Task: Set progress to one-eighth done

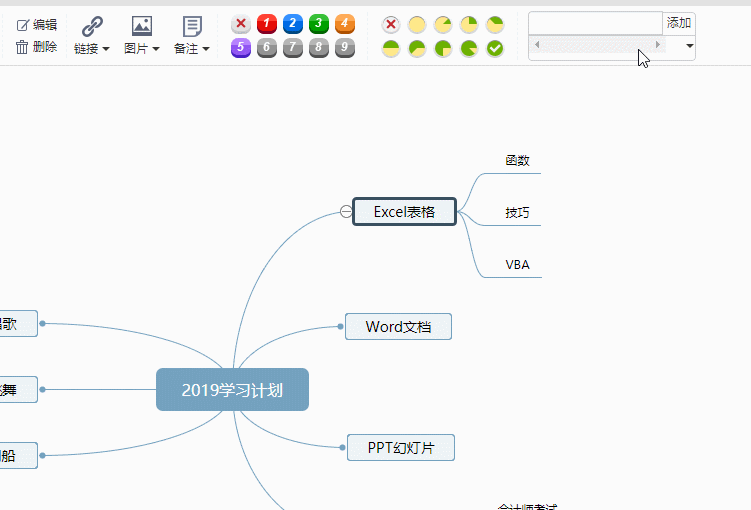Action: tap(443, 24)
